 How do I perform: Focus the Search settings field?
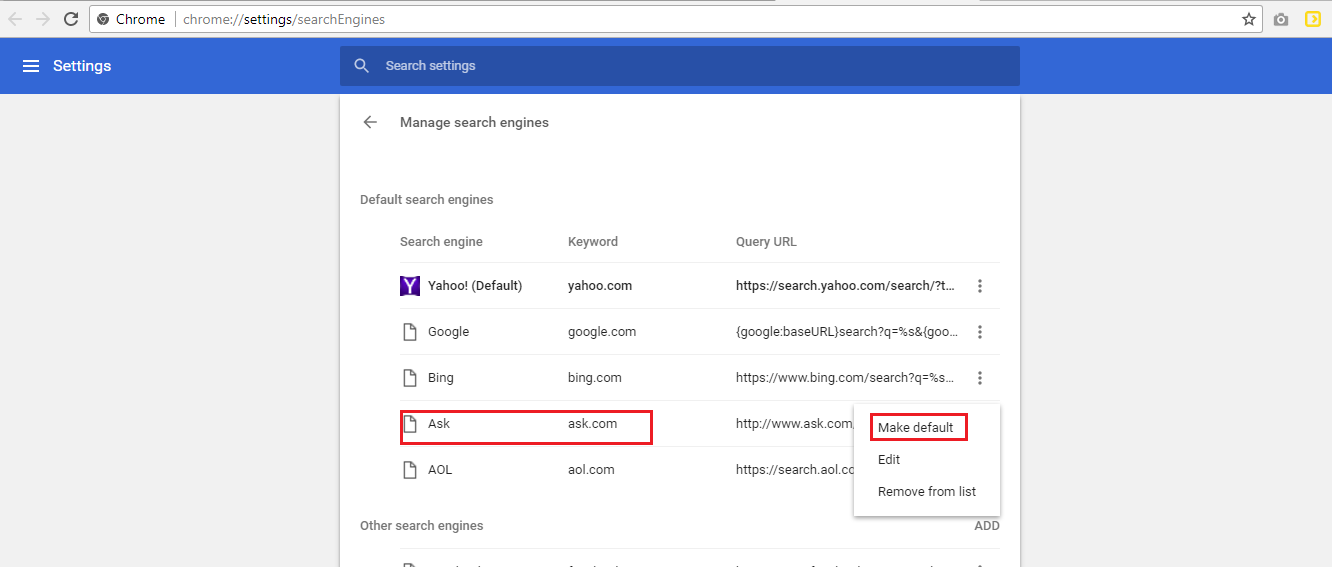point(680,66)
